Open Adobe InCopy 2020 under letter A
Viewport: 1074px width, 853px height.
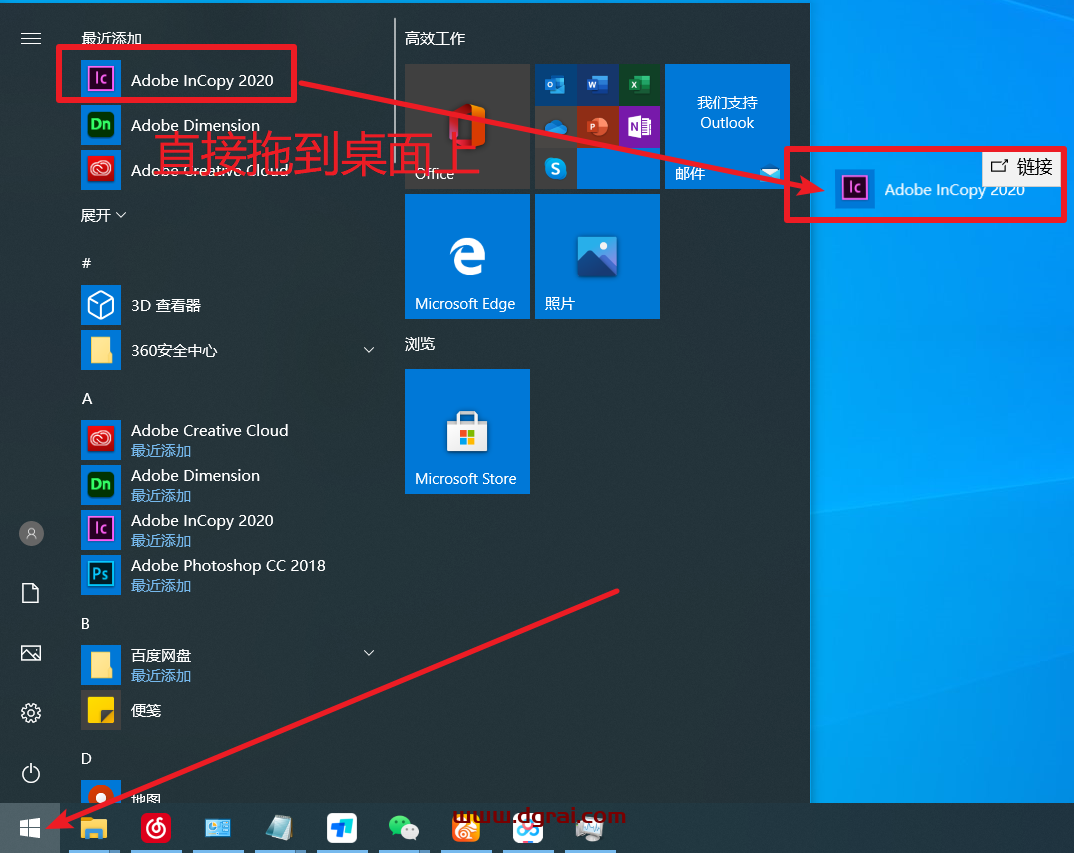pyautogui.click(x=230, y=530)
